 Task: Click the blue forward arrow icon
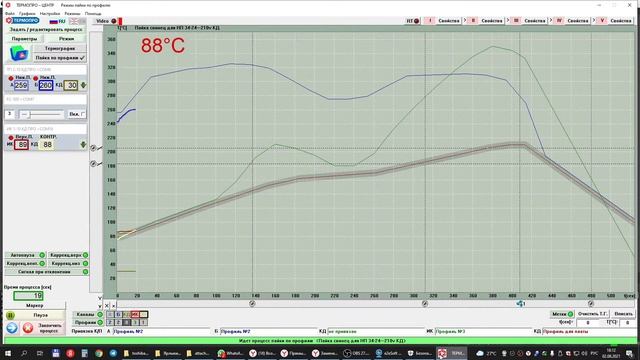coord(12,328)
